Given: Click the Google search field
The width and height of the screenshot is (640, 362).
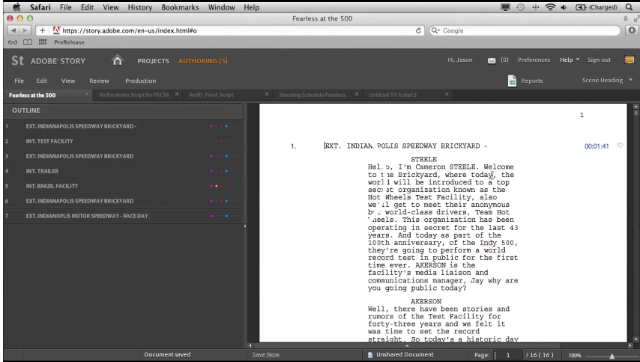Looking at the screenshot, I should point(524,31).
